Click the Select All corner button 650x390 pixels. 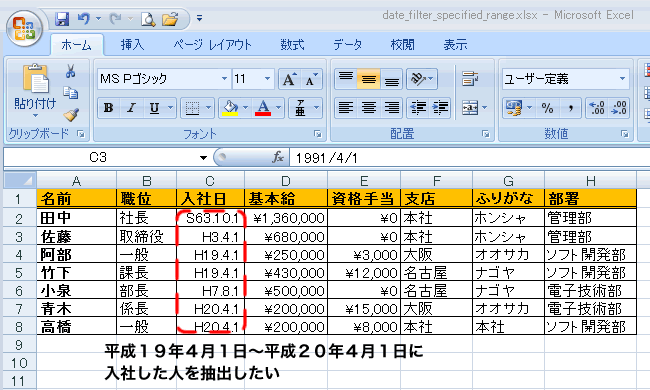coord(20,180)
